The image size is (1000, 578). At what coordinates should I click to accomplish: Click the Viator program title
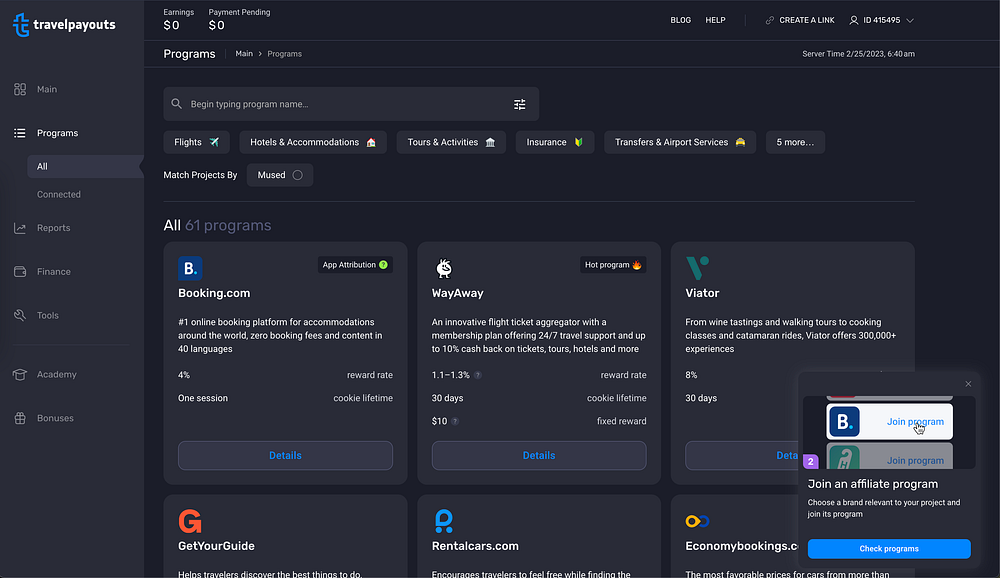(x=702, y=293)
